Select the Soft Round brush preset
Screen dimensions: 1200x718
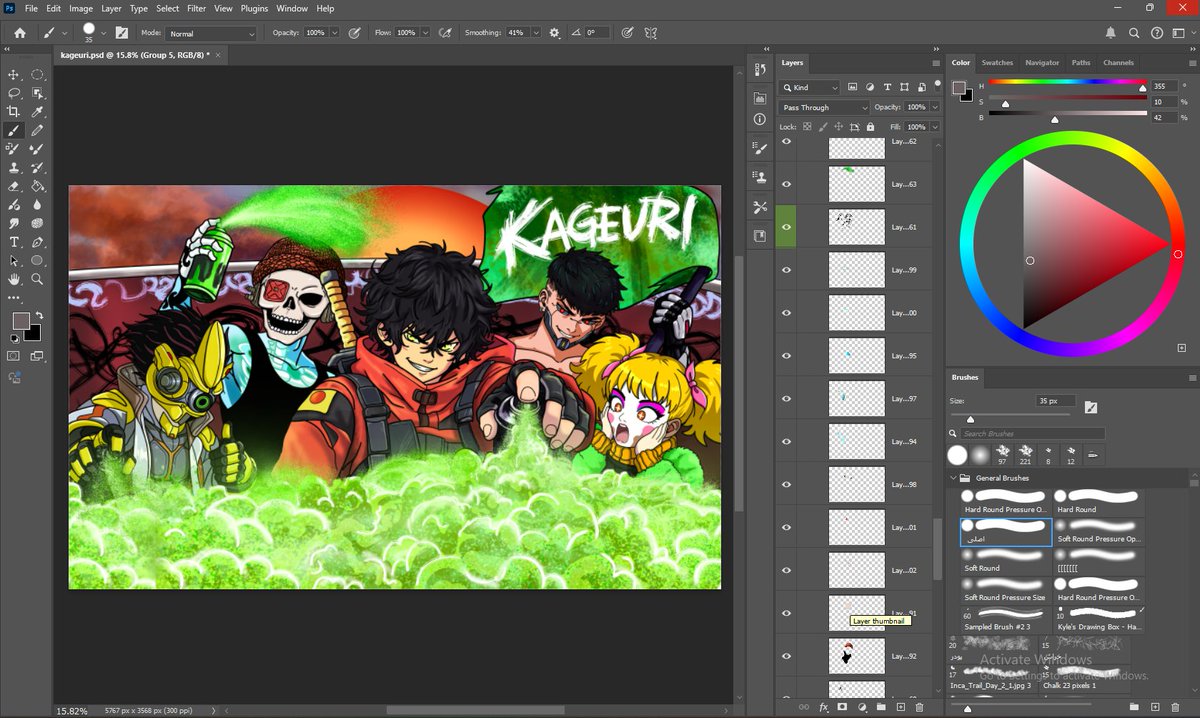(1005, 560)
